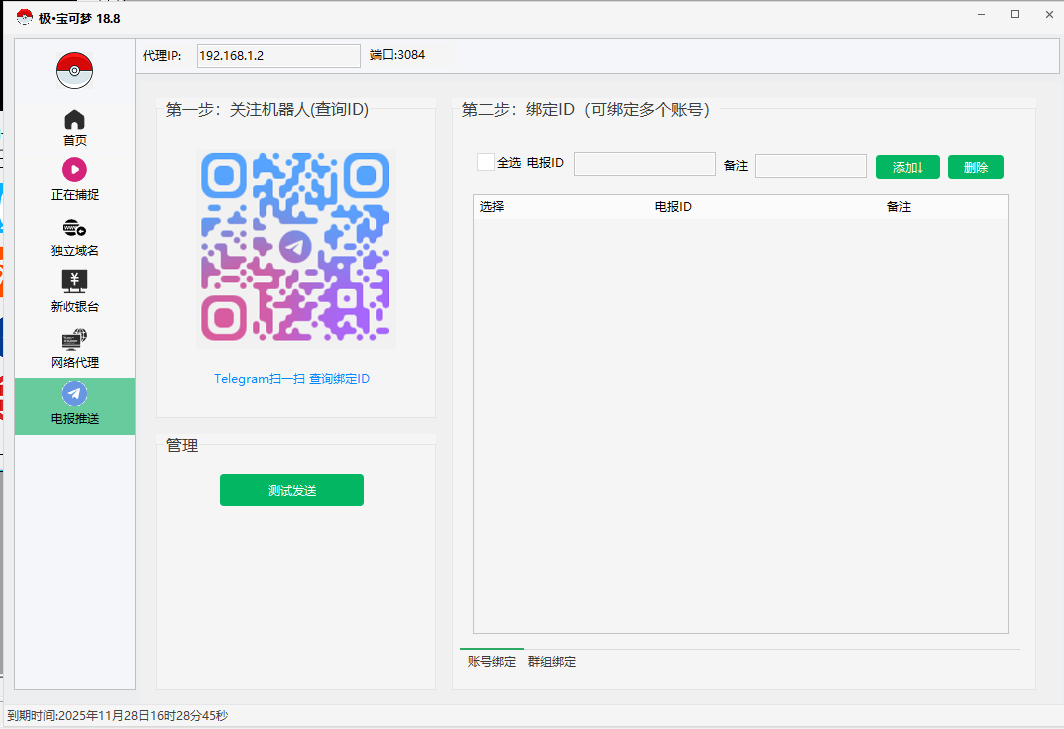Toggle the 全选 checkbox
This screenshot has height=729, width=1064.
[x=486, y=162]
